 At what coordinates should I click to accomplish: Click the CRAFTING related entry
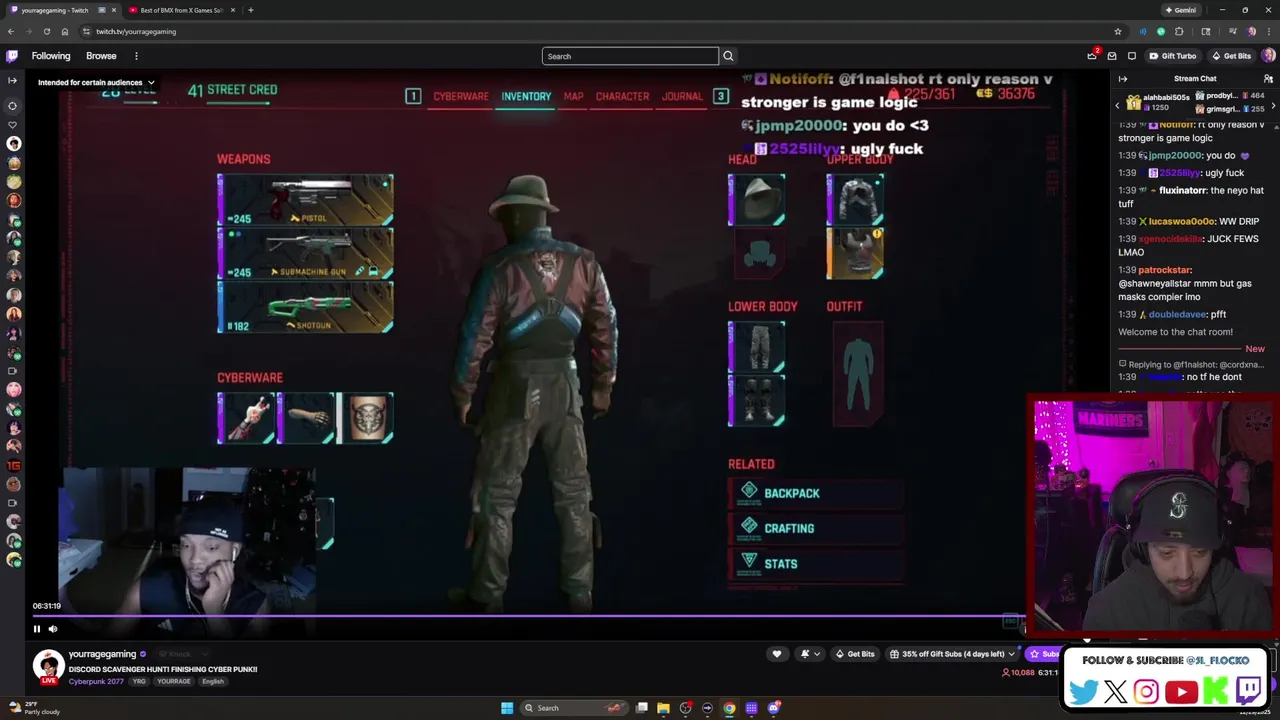tap(815, 528)
